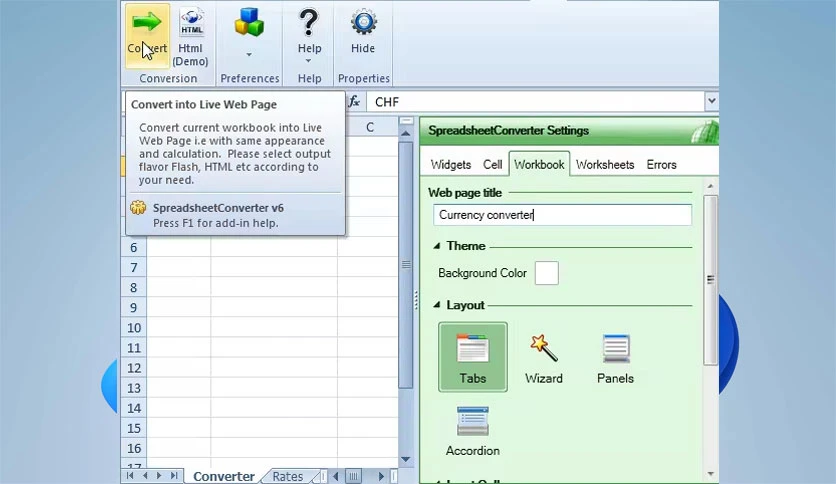This screenshot has width=836, height=484.
Task: Choose the Accordion layout option
Action: (473, 432)
